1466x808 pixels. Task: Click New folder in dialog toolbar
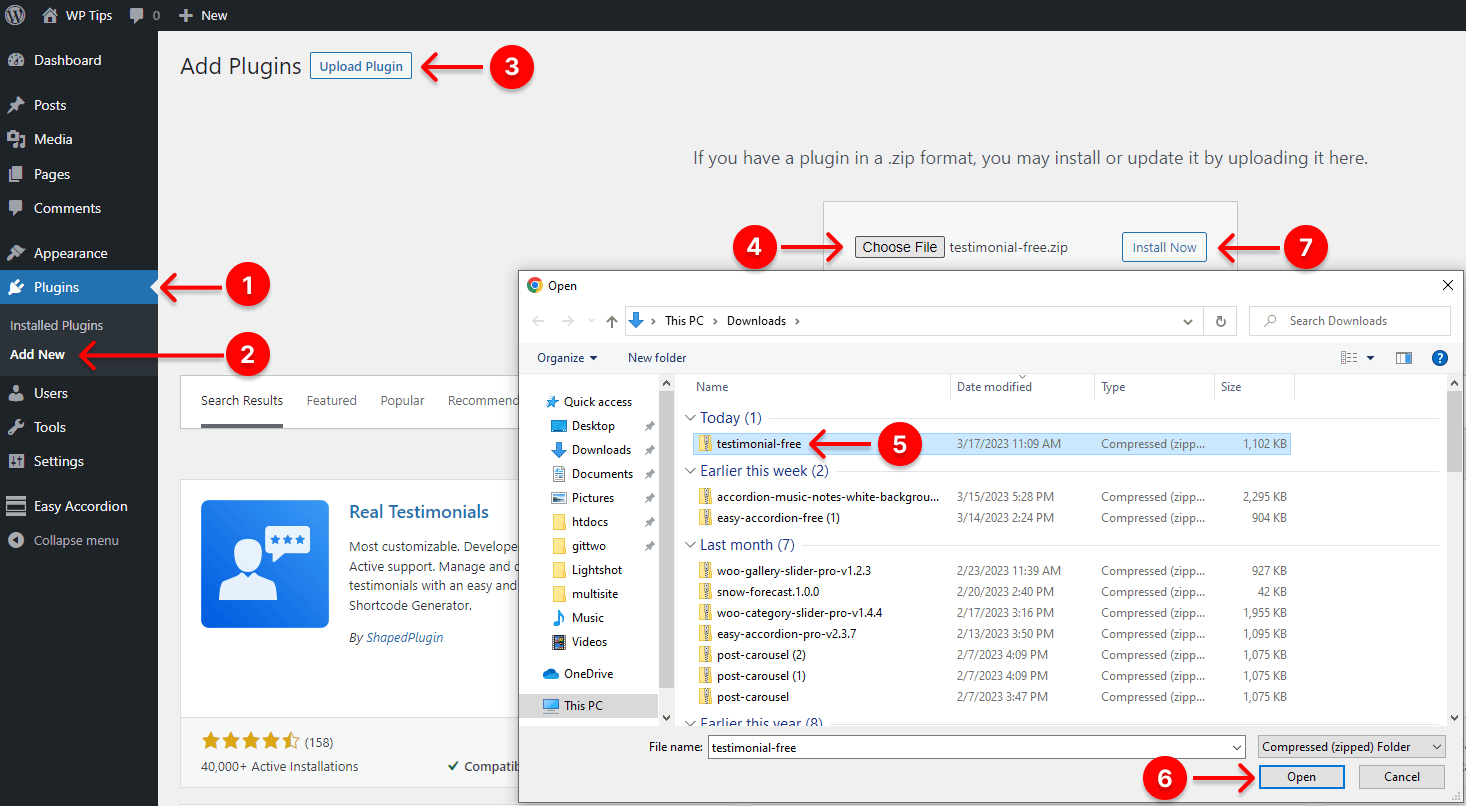pyautogui.click(x=657, y=358)
